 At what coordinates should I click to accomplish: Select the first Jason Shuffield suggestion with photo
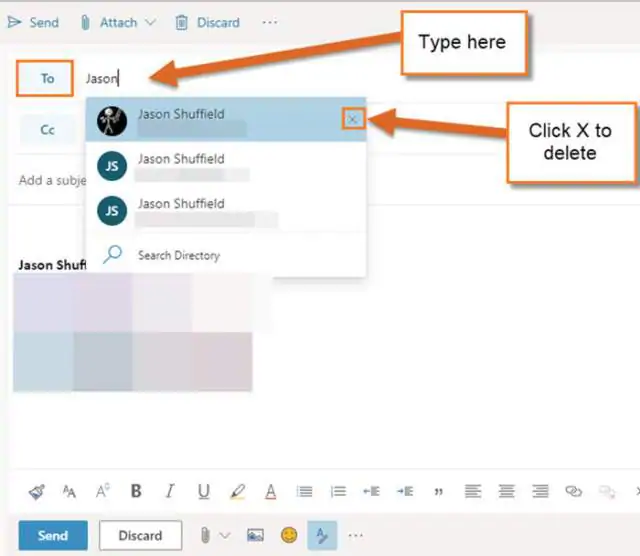(x=226, y=120)
